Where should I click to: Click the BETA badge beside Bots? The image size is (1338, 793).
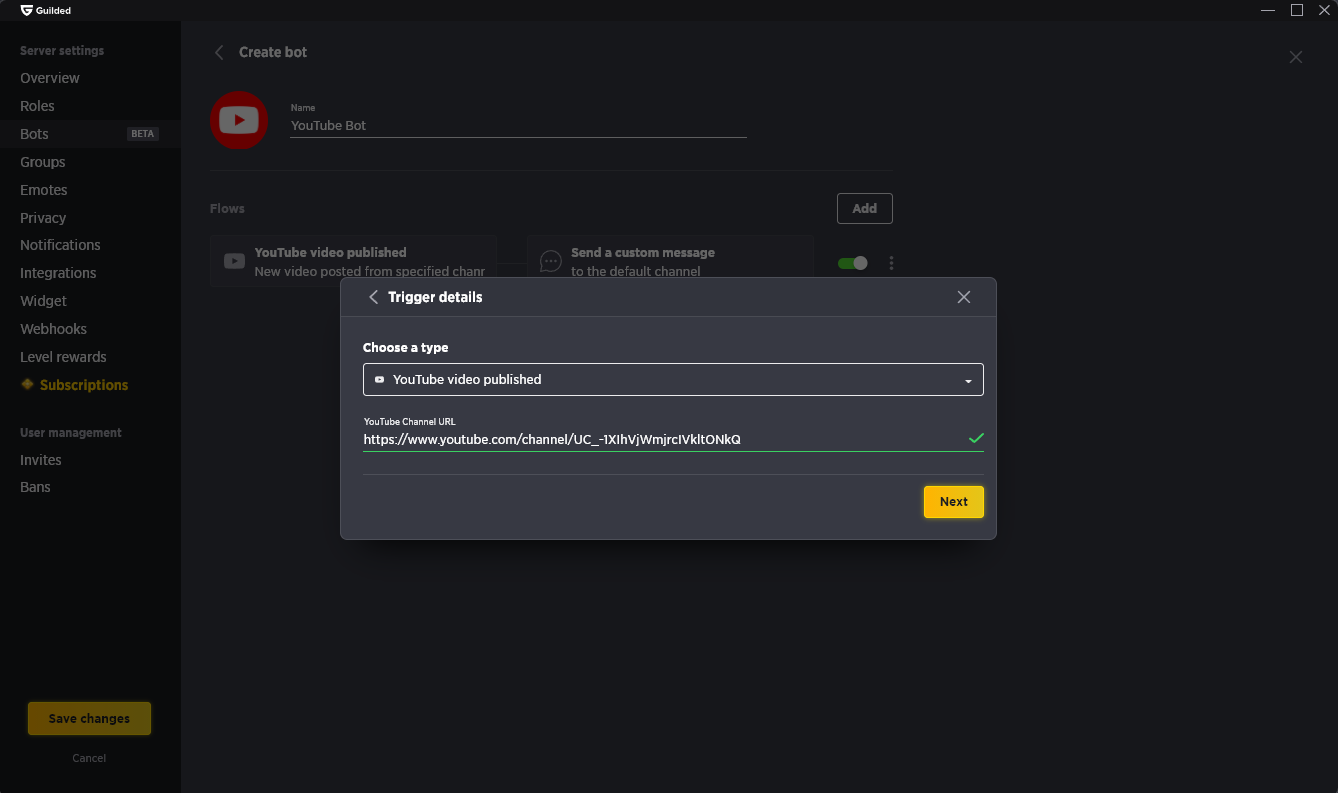pyautogui.click(x=143, y=134)
